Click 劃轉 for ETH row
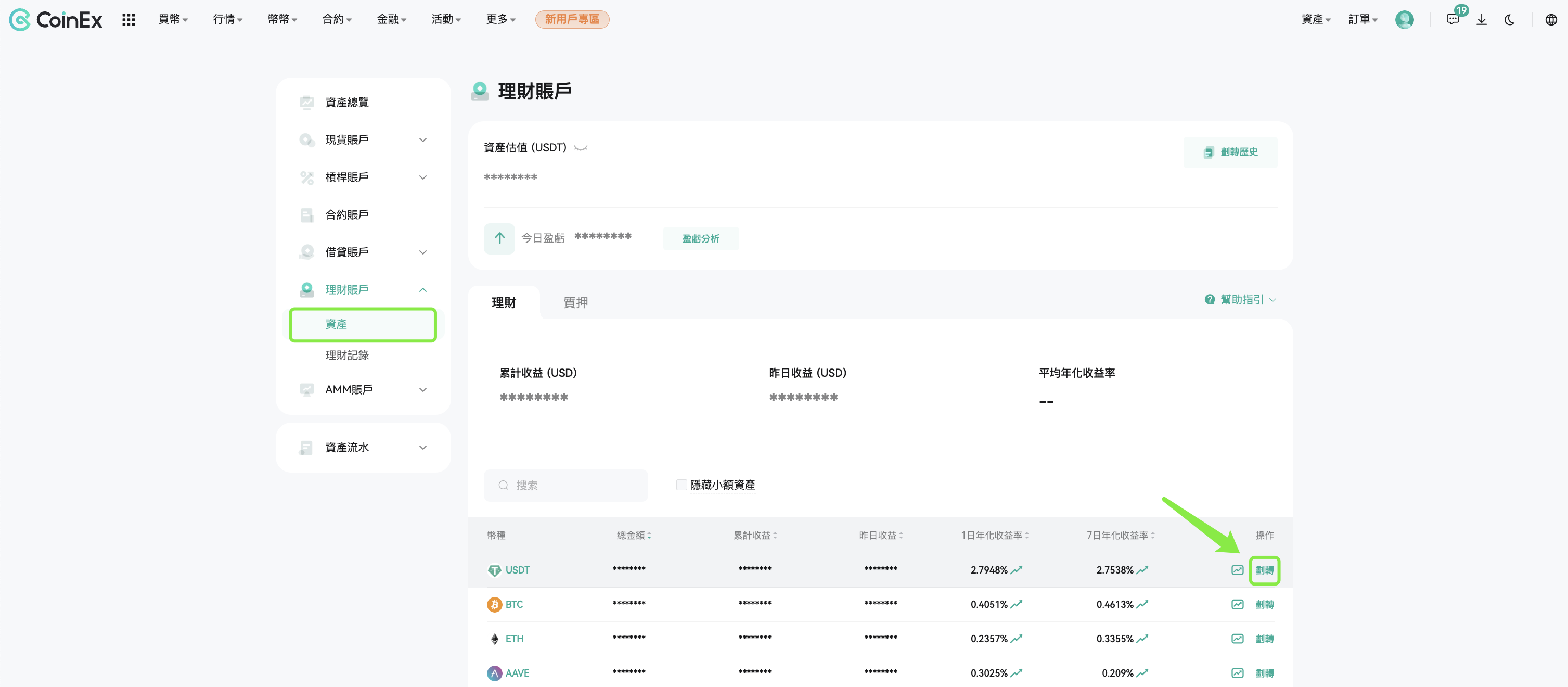This screenshot has width=1568, height=687. [x=1264, y=639]
